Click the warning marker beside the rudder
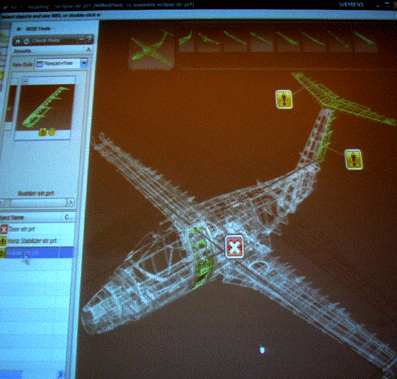Viewport: 397px width, 379px height. click(x=353, y=159)
